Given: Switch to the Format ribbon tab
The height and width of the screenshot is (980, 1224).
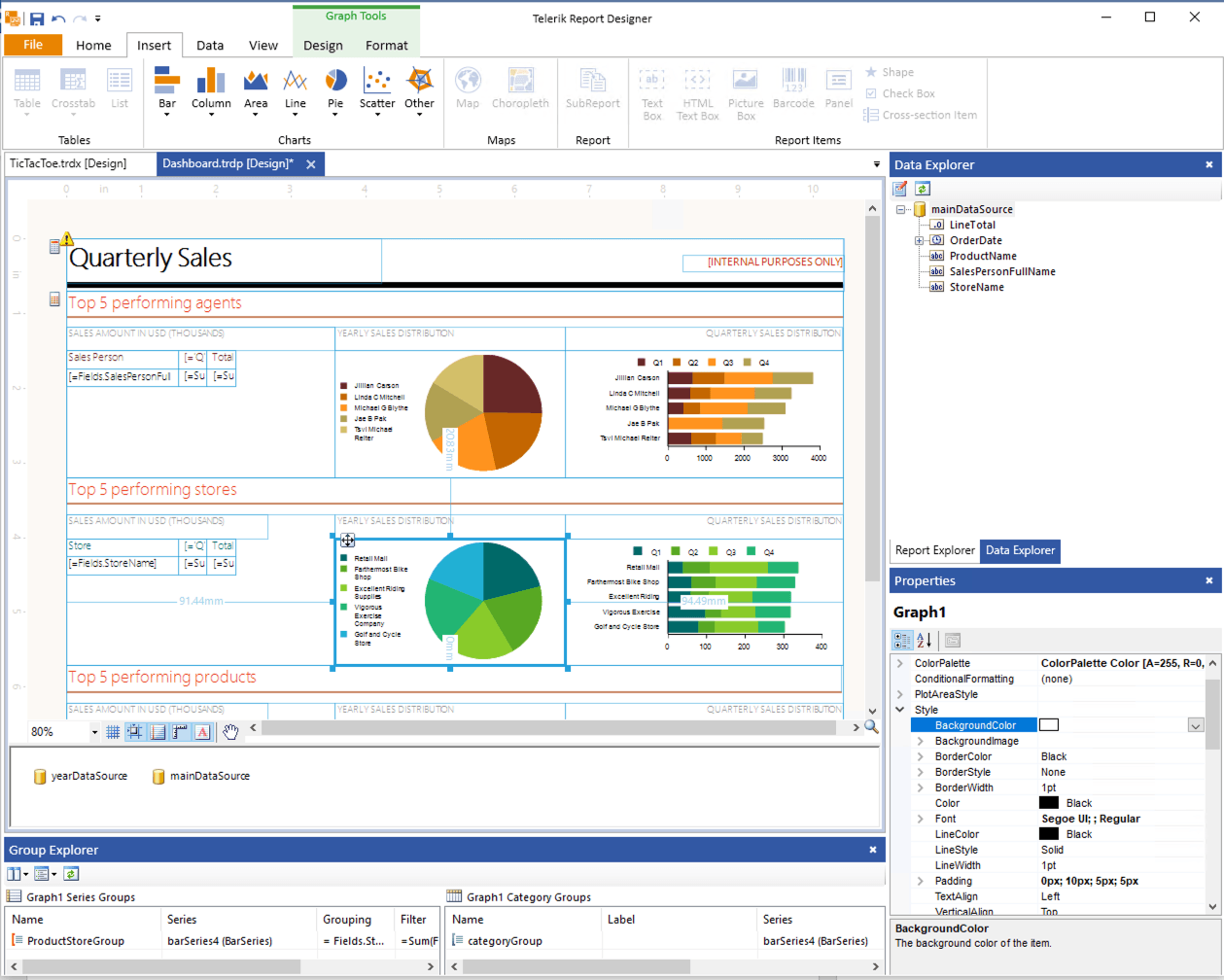Looking at the screenshot, I should tap(386, 45).
